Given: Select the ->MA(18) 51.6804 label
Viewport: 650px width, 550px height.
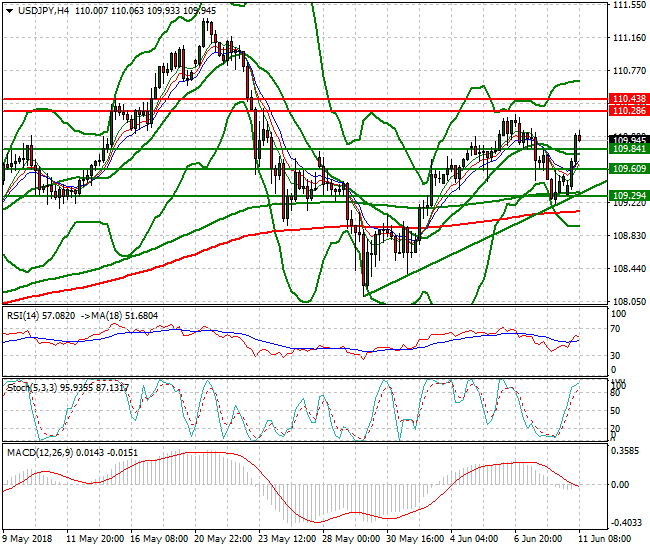Looking at the screenshot, I should (x=119, y=316).
